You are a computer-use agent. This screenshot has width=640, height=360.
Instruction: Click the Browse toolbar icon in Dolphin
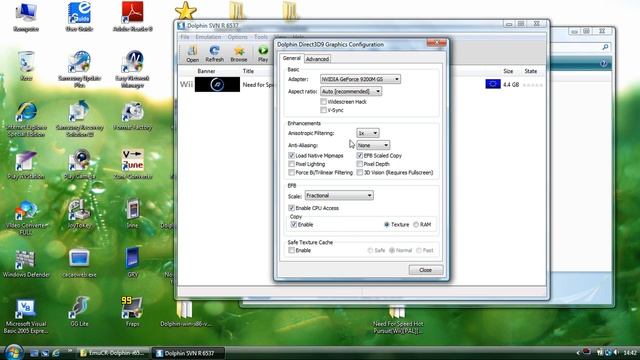(x=239, y=54)
